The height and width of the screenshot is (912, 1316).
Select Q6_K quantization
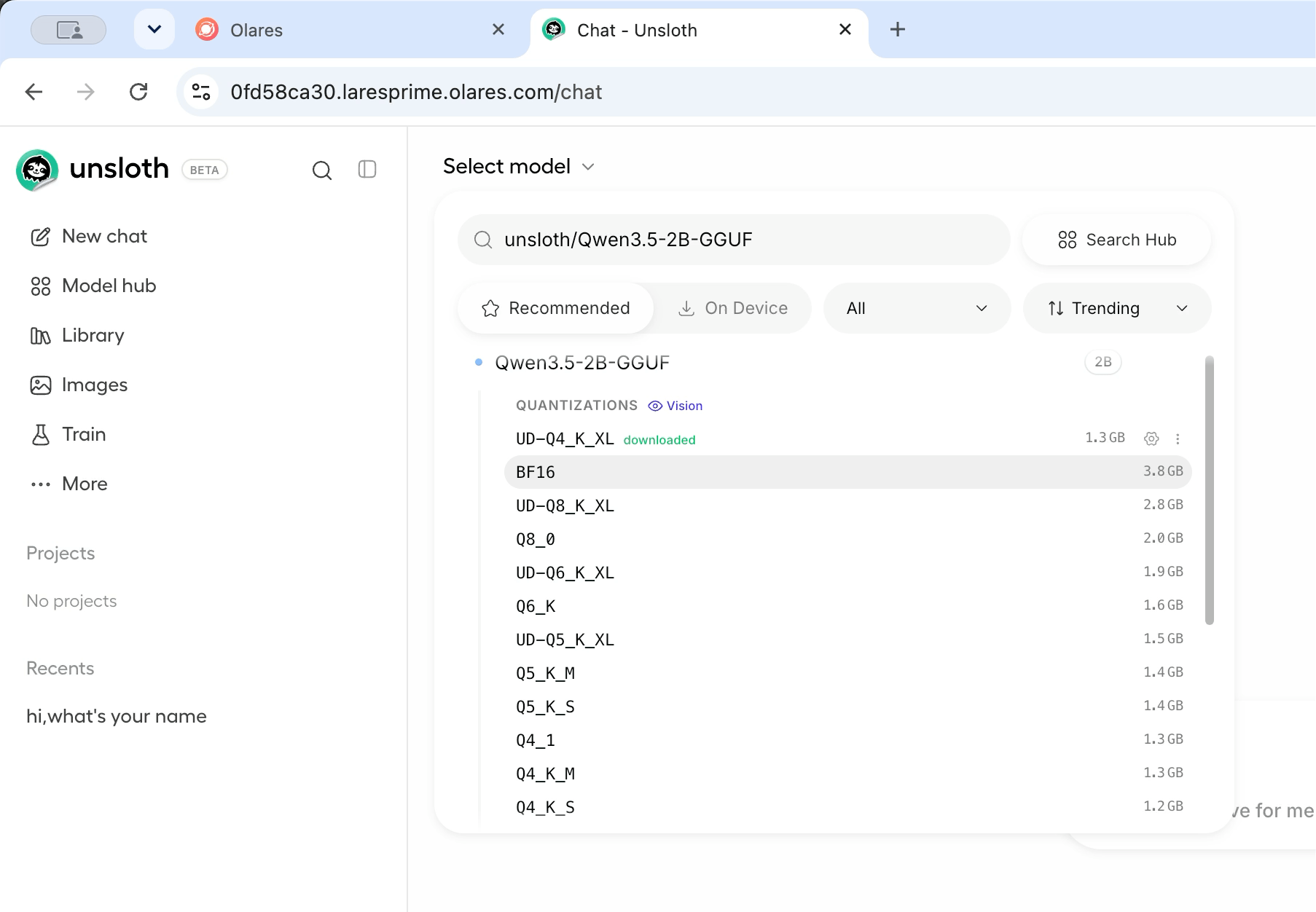click(848, 606)
